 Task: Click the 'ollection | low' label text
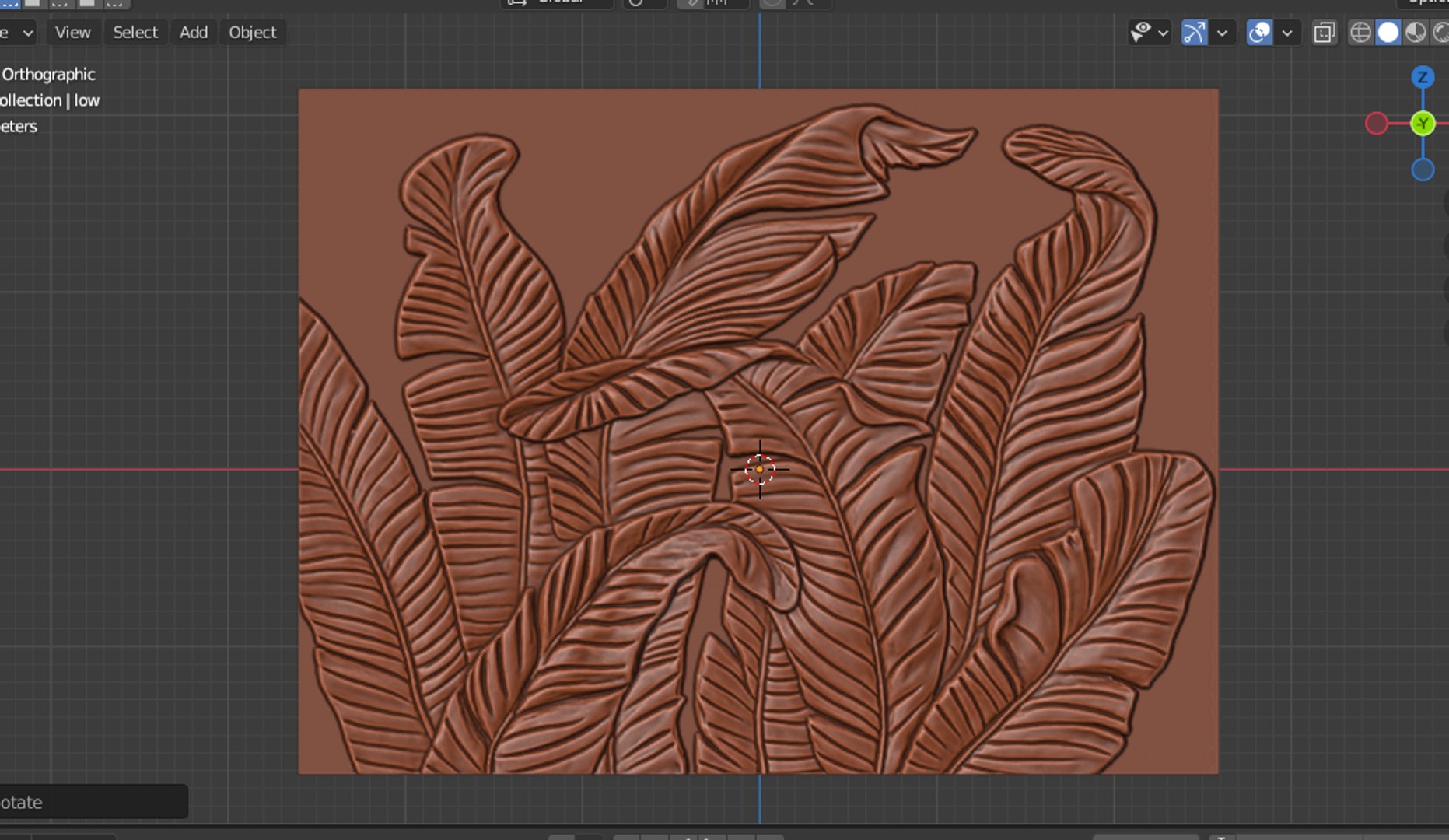50,100
